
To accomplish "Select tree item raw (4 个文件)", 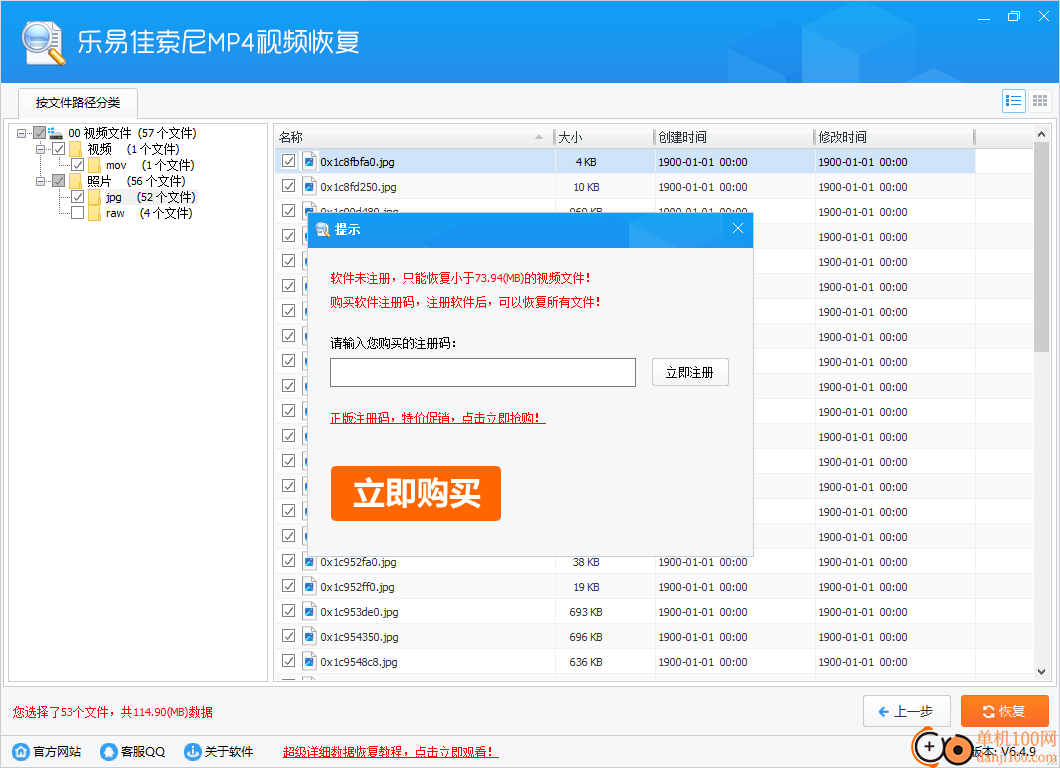I will (149, 214).
